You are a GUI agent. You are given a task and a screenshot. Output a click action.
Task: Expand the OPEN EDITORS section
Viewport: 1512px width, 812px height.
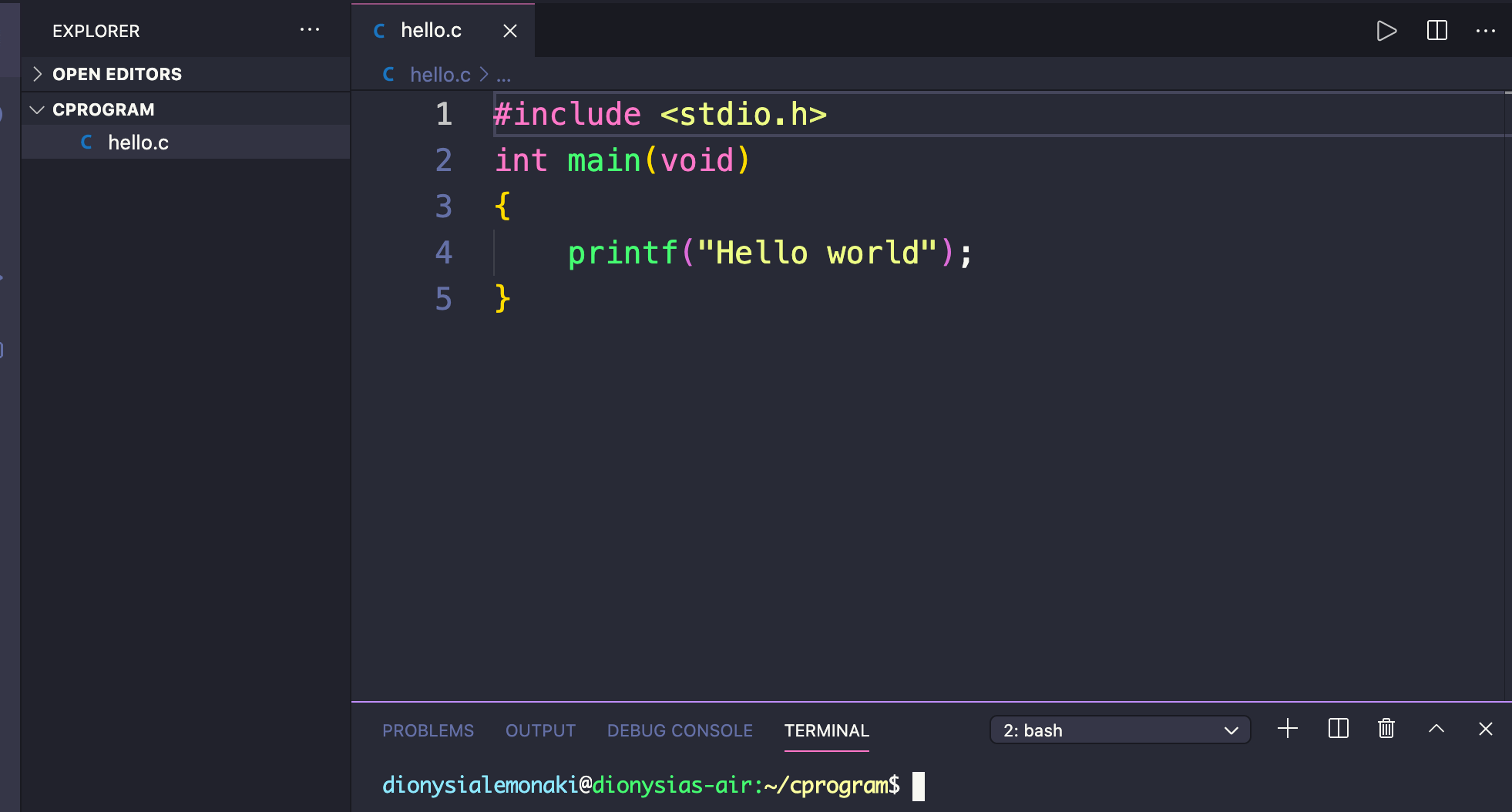click(37, 73)
